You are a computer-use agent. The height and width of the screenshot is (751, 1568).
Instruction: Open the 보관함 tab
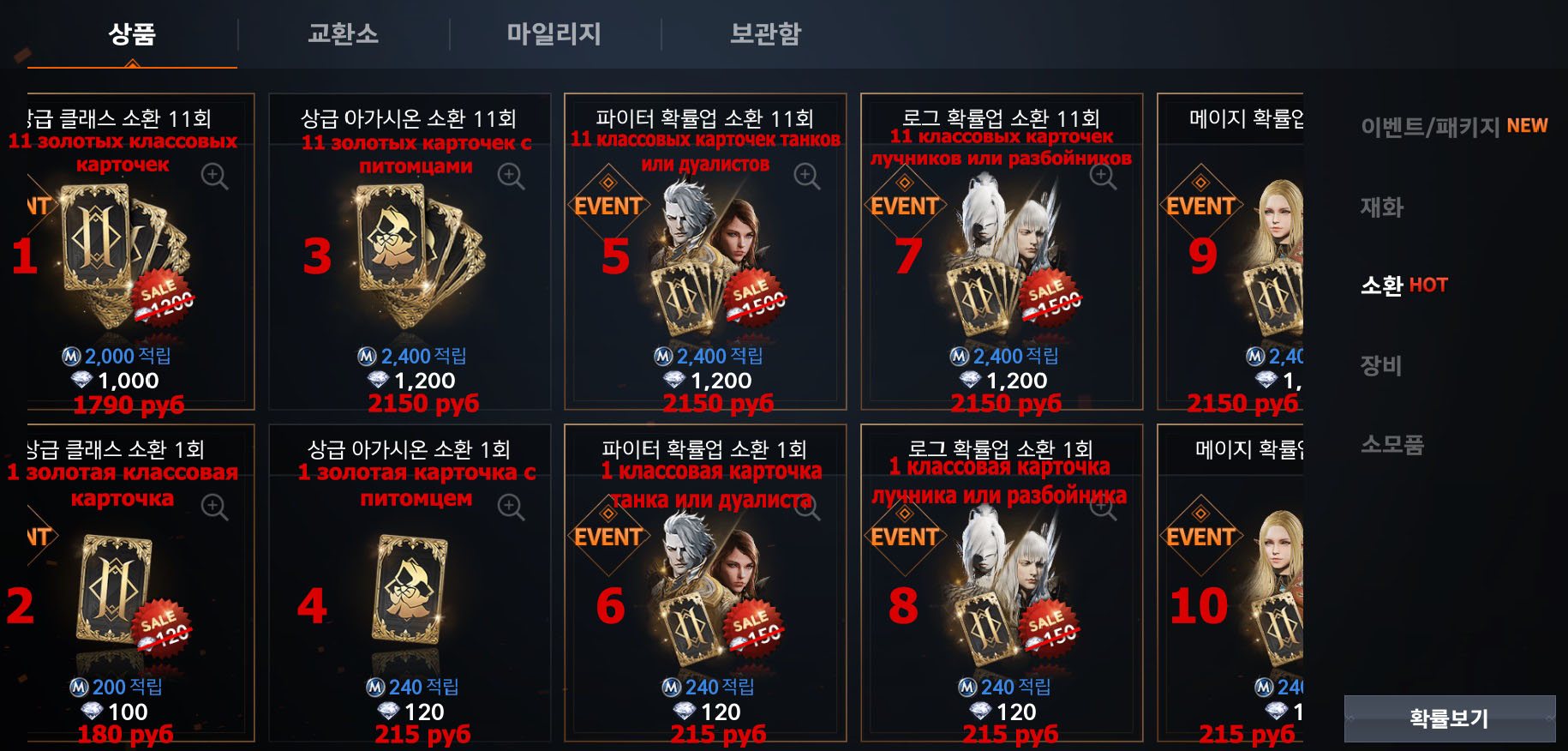pos(765,34)
